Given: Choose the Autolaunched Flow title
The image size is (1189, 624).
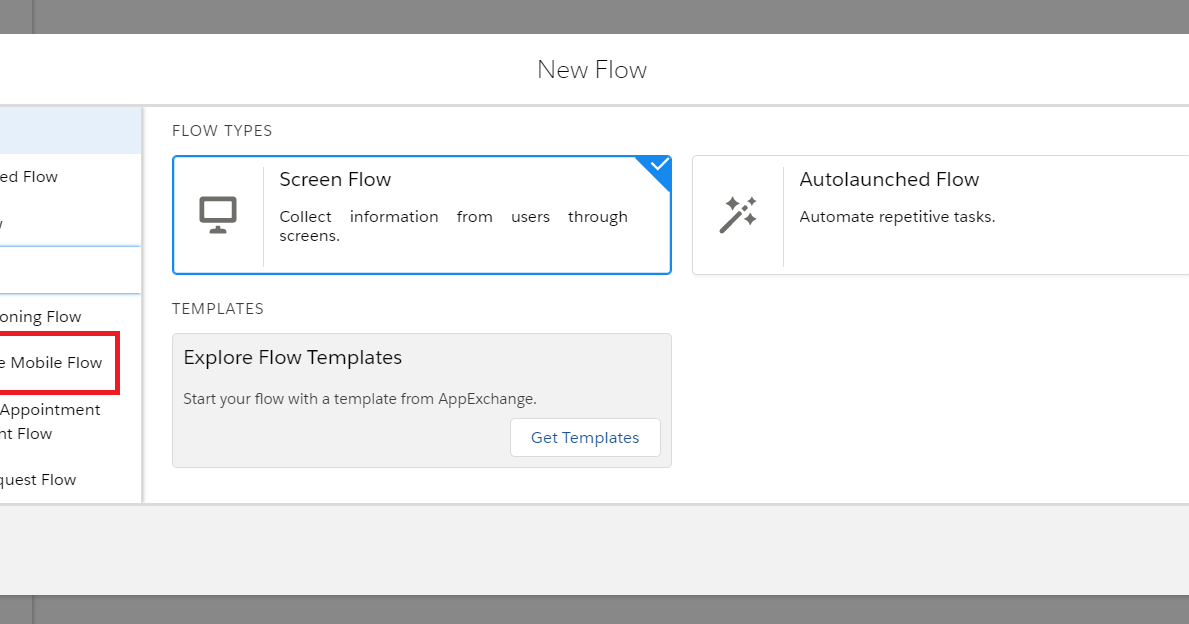Looking at the screenshot, I should coord(889,180).
